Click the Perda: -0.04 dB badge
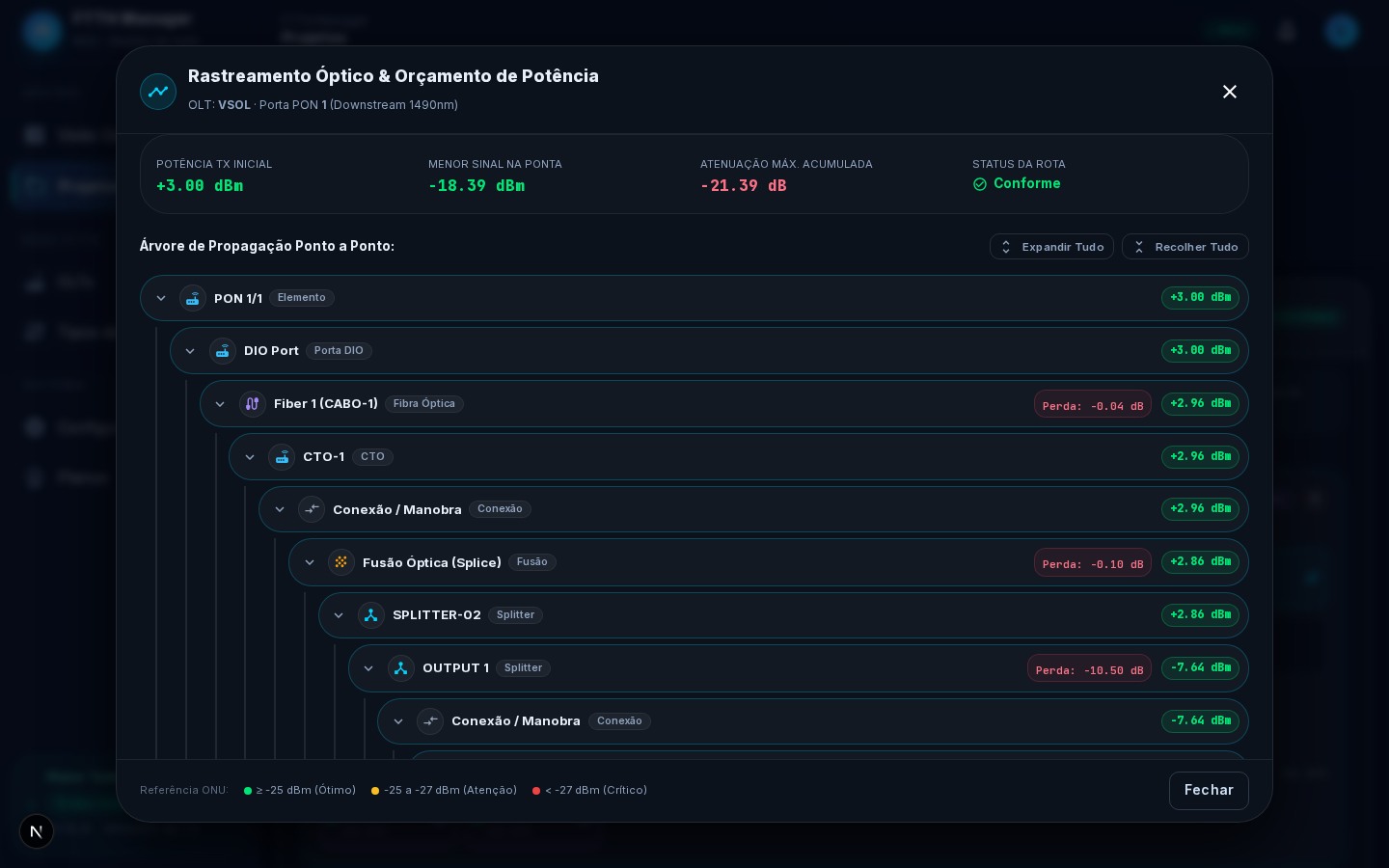 coord(1093,404)
